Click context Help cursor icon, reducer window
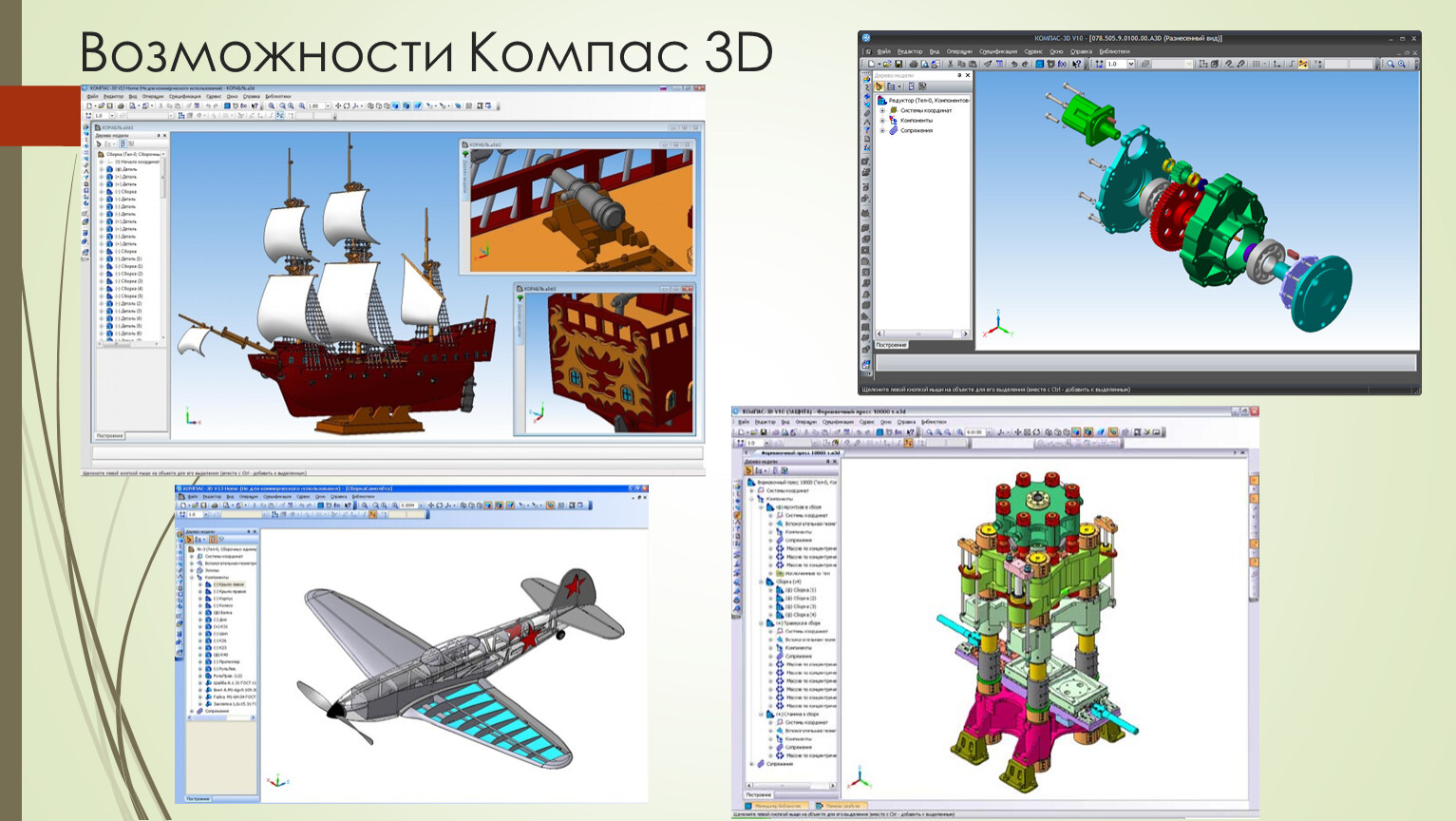 (x=1076, y=65)
